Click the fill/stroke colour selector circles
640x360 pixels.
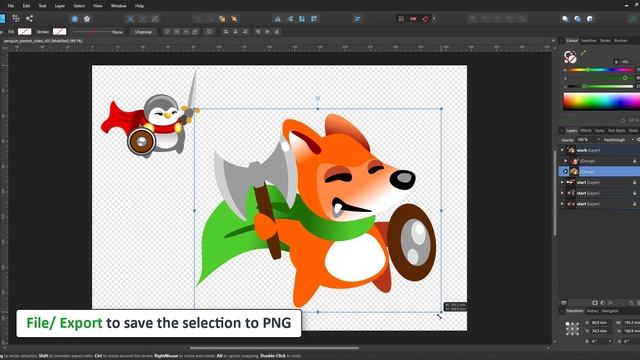(570, 57)
